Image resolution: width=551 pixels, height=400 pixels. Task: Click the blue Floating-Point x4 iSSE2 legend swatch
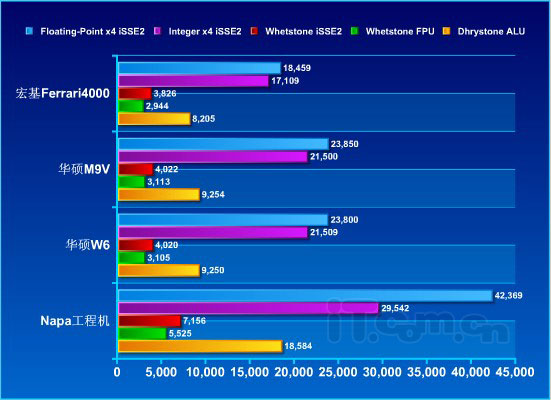point(30,31)
